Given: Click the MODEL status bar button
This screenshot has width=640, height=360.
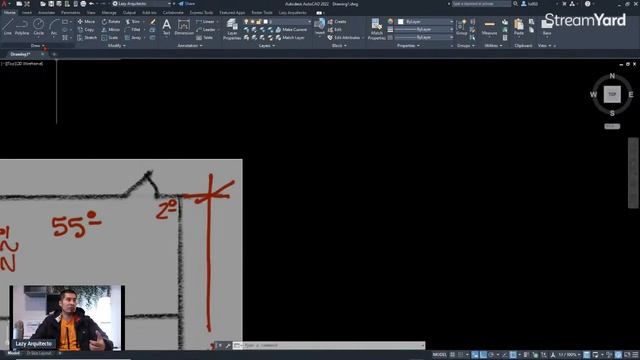Looking at the screenshot, I should [439, 355].
